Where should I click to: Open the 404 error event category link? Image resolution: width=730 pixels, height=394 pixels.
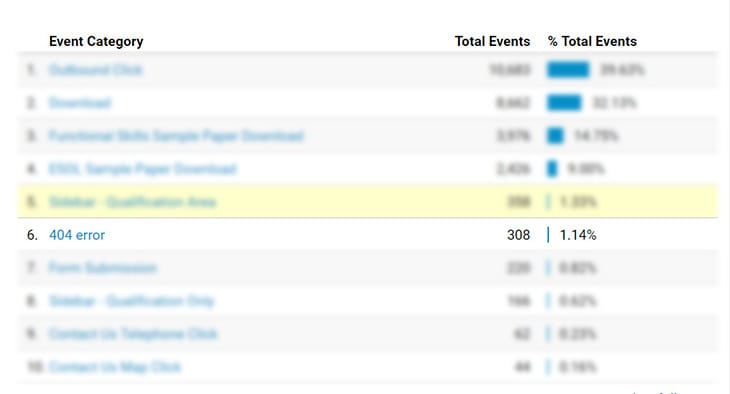[x=77, y=235]
